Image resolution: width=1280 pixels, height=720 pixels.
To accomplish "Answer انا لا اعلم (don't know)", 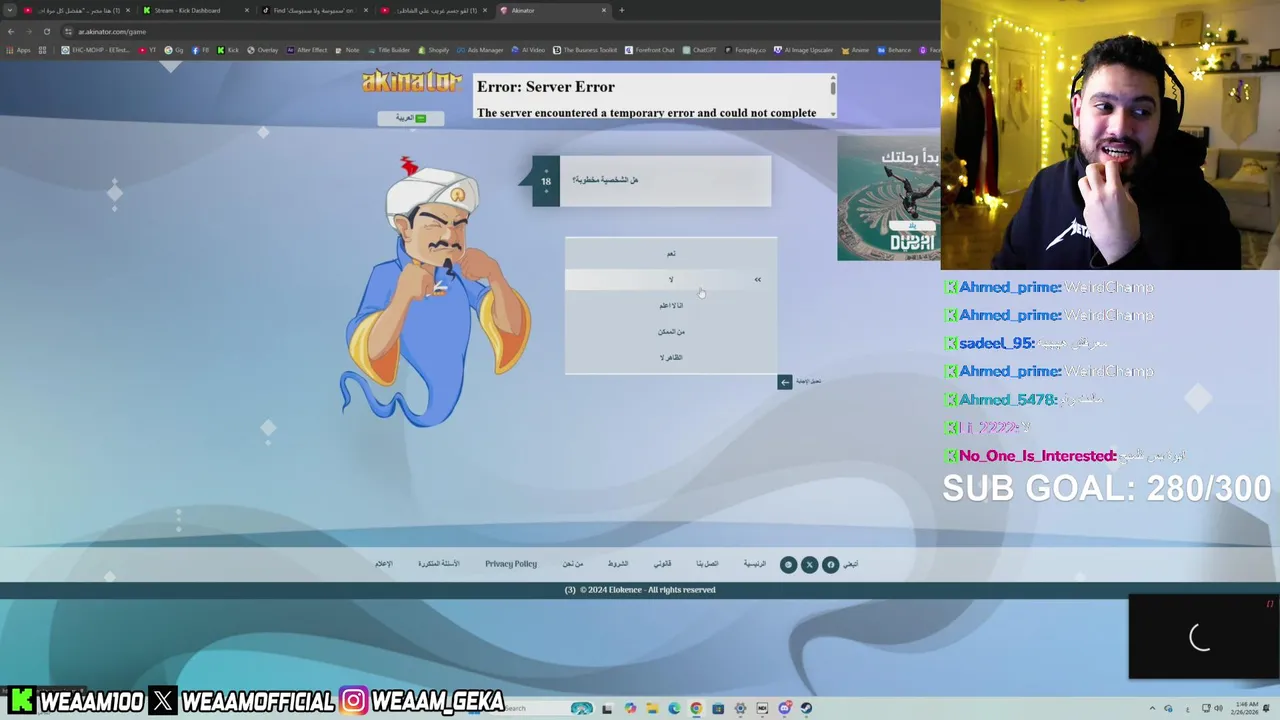I will (671, 305).
